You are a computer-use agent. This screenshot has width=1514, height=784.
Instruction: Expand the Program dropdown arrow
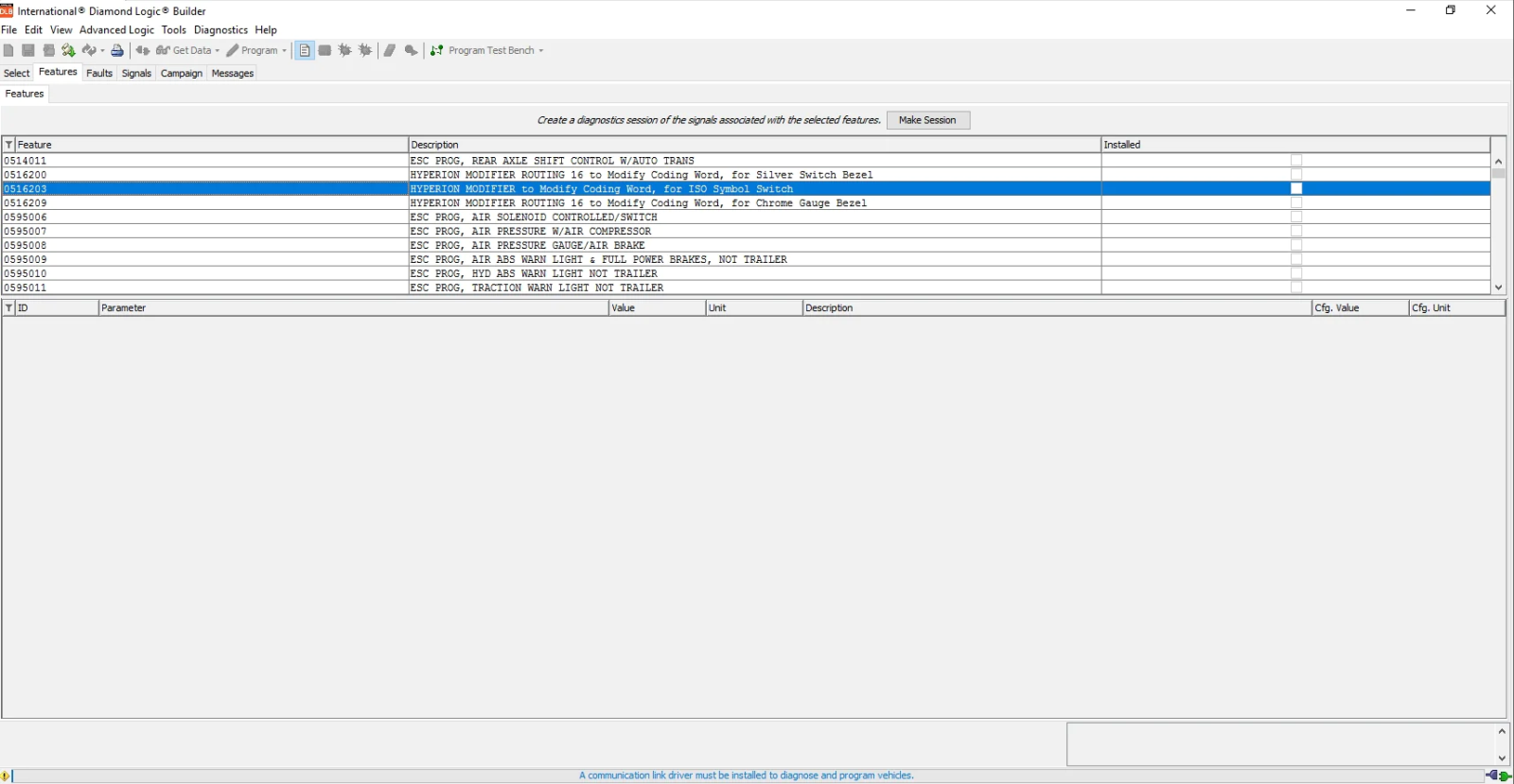tap(284, 51)
